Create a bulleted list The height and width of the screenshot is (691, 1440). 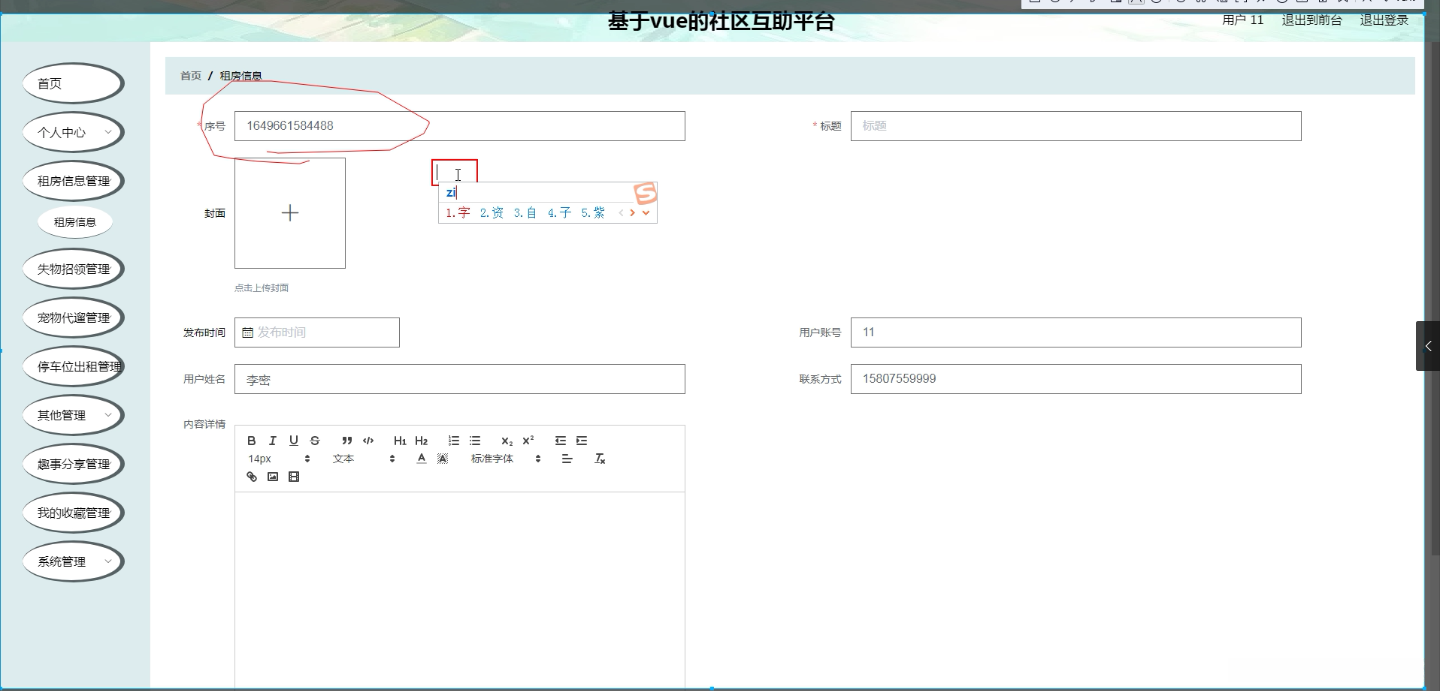pyautogui.click(x=475, y=441)
